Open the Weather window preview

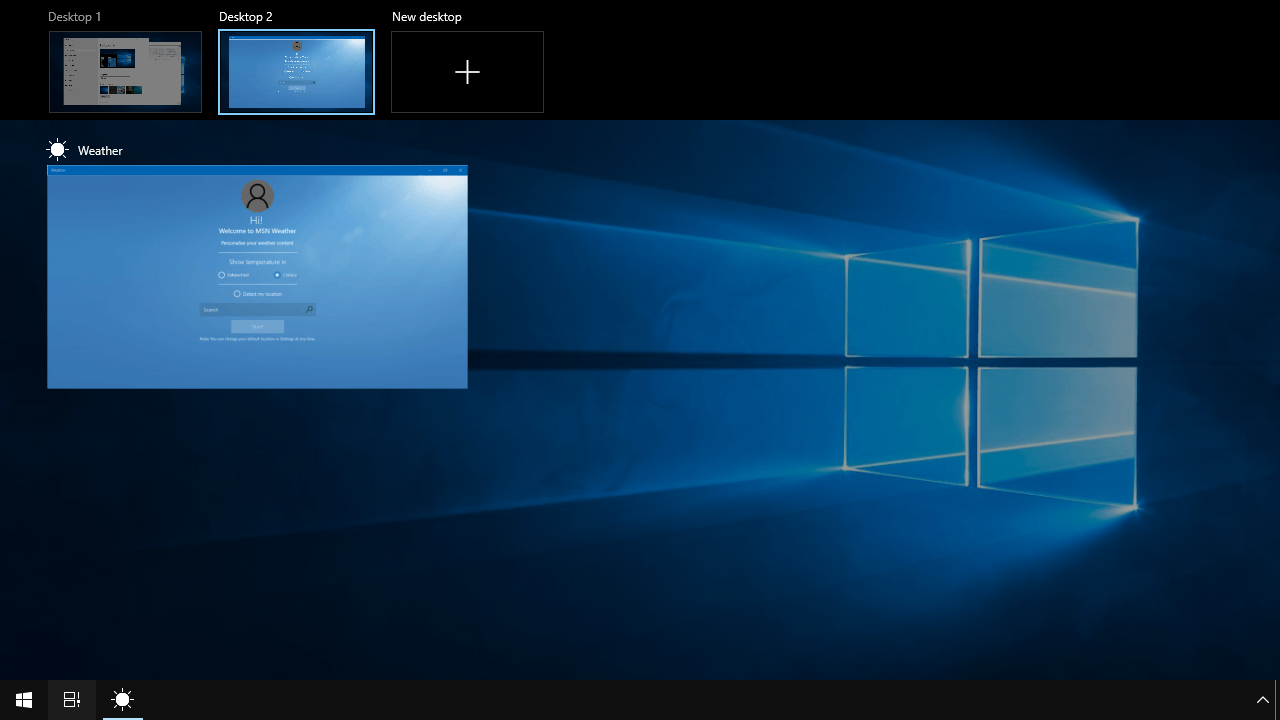[257, 277]
